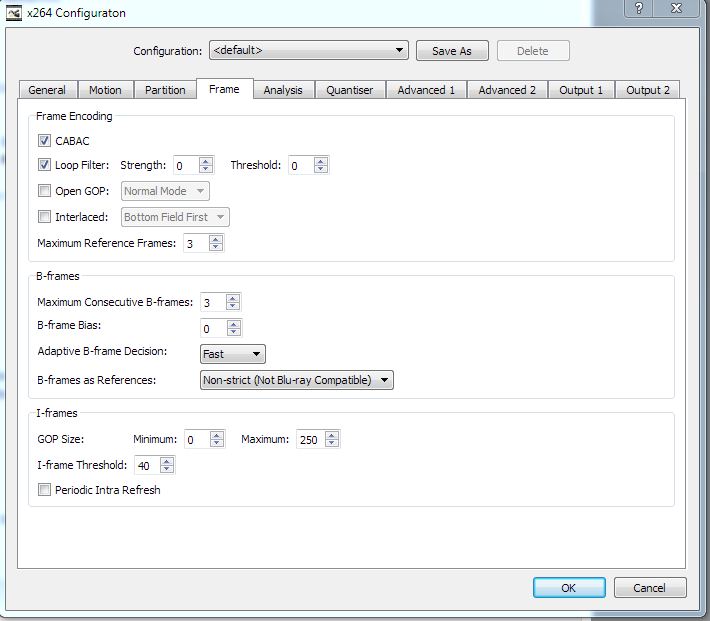Increase GOP Size Maximum value
Image resolution: width=710 pixels, height=621 pixels.
[x=332, y=435]
